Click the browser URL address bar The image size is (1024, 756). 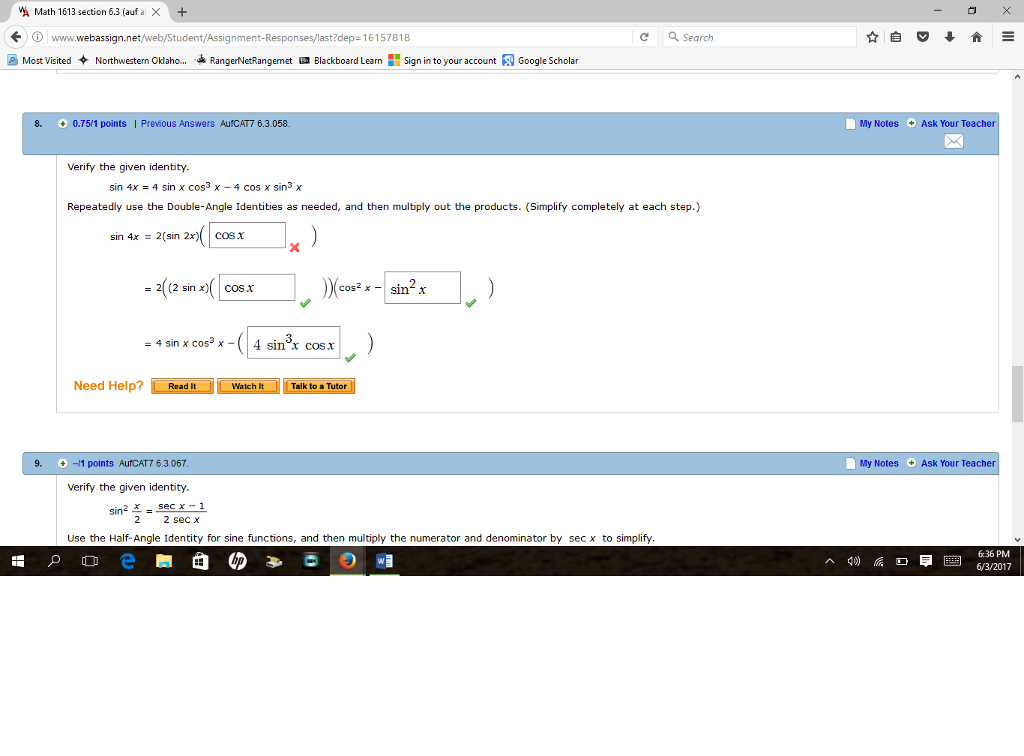[340, 37]
